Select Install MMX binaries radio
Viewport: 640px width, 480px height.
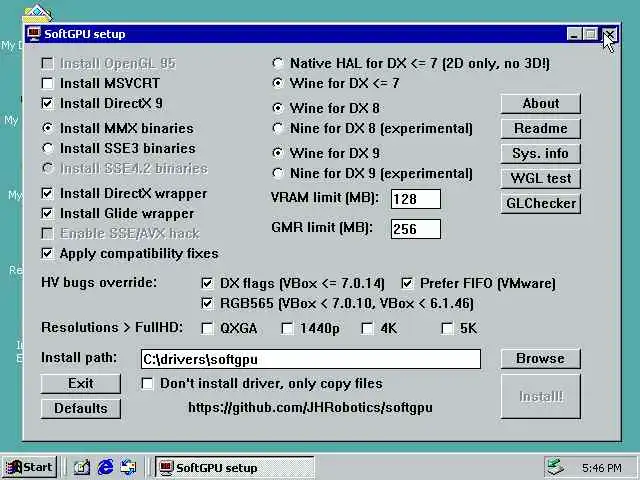click(x=48, y=128)
